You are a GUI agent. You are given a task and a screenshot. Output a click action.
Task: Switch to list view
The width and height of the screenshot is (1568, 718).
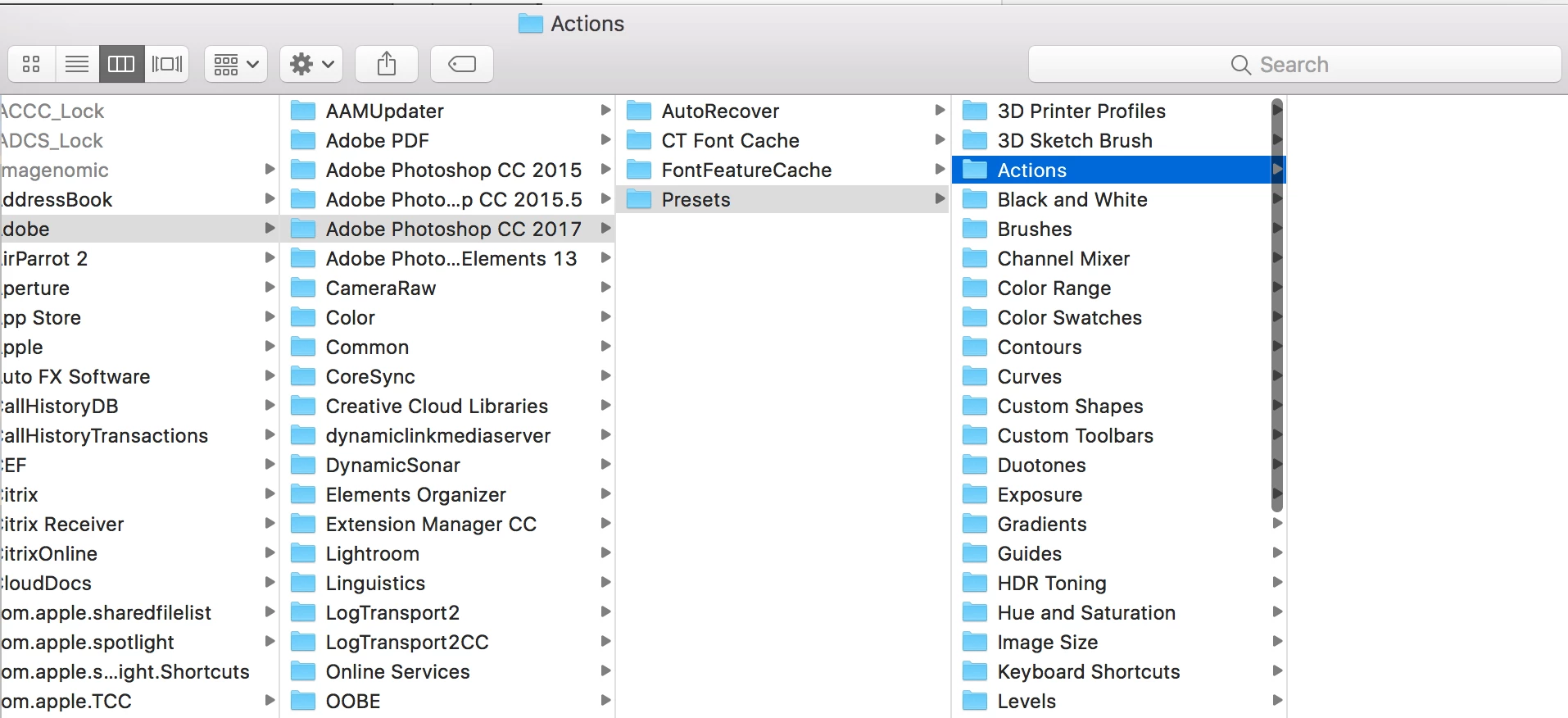tap(77, 64)
